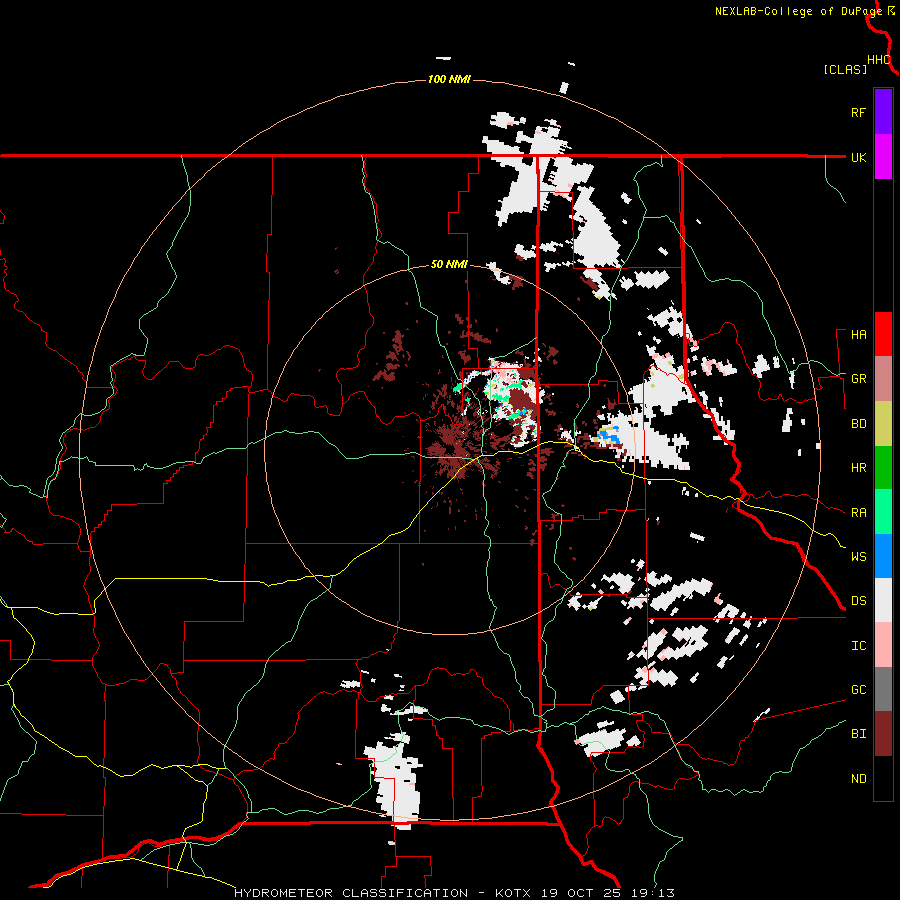Click the NEXLAB-College of DuPage title text
The height and width of the screenshot is (900, 900).
click(x=798, y=11)
